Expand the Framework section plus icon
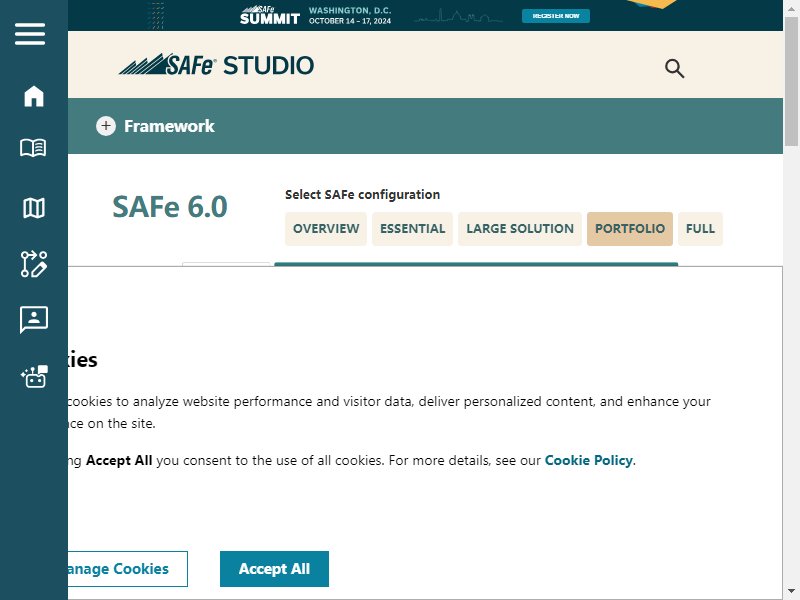800x600 pixels. [x=106, y=126]
